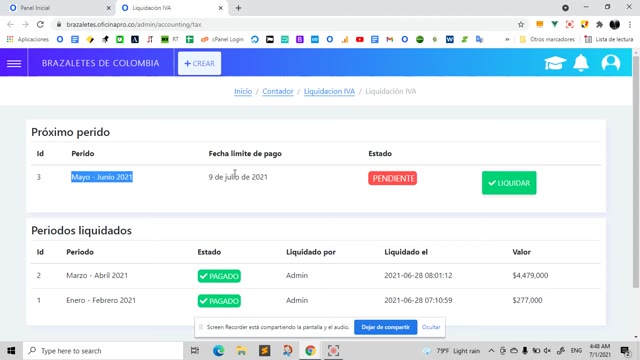Click the value $277,000

[527, 300]
